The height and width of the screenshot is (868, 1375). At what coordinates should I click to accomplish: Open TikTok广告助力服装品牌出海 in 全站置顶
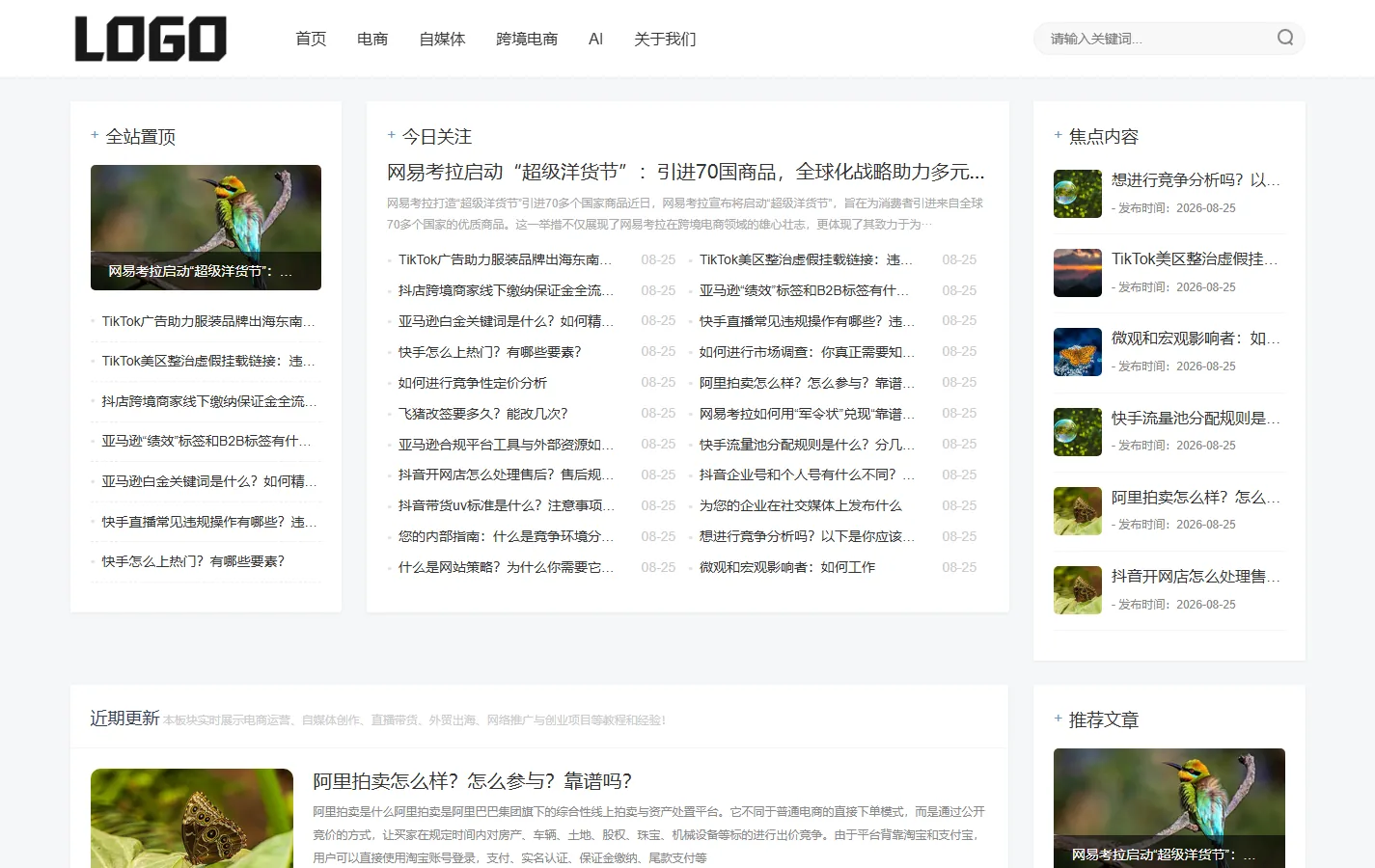pyautogui.click(x=208, y=321)
